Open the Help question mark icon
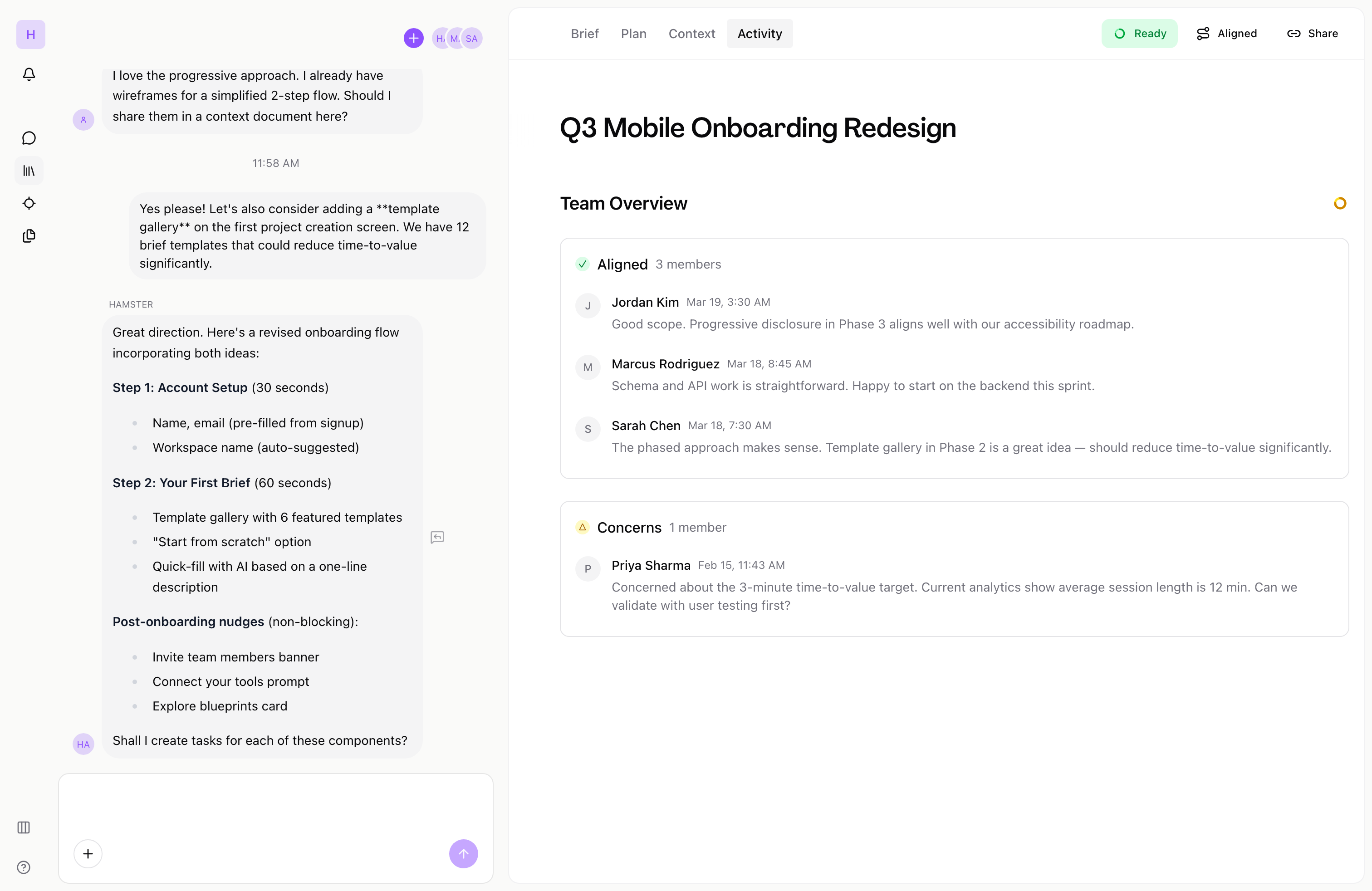 [x=23, y=867]
